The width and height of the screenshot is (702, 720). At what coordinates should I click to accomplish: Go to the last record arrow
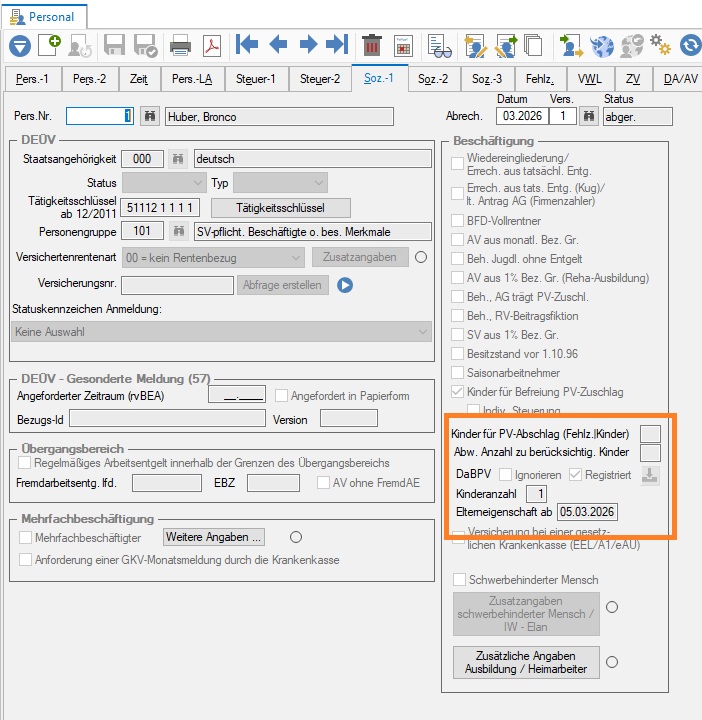click(x=337, y=45)
